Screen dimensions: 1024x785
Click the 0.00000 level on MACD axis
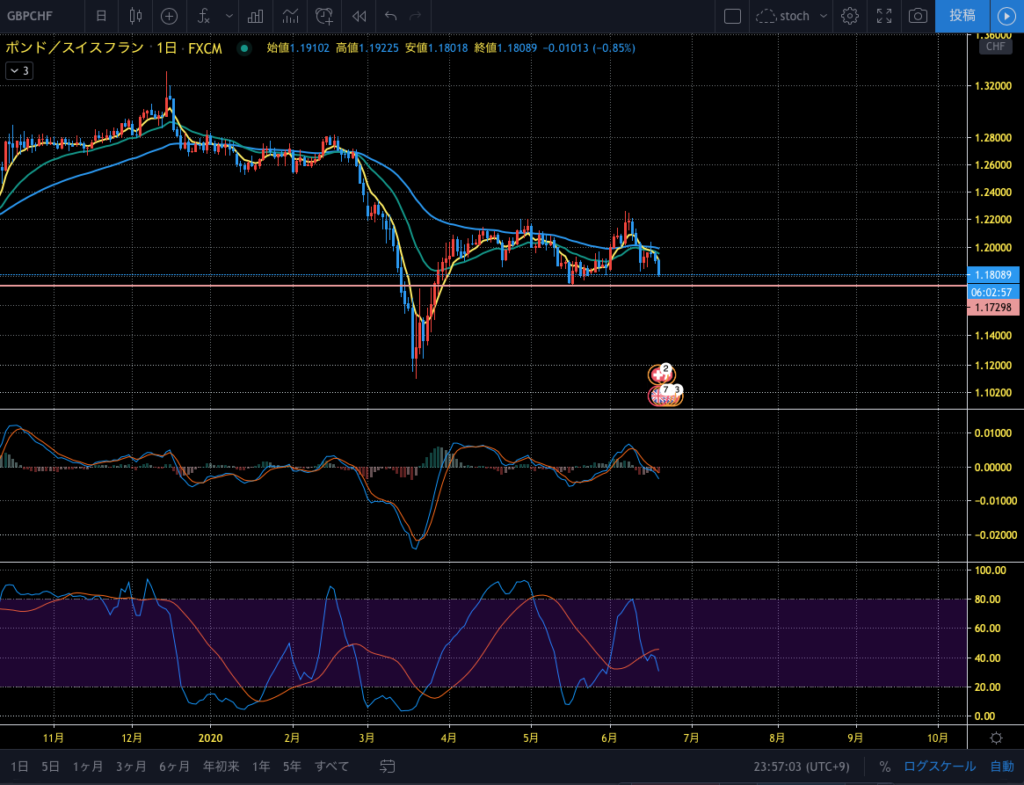pyautogui.click(x=995, y=467)
